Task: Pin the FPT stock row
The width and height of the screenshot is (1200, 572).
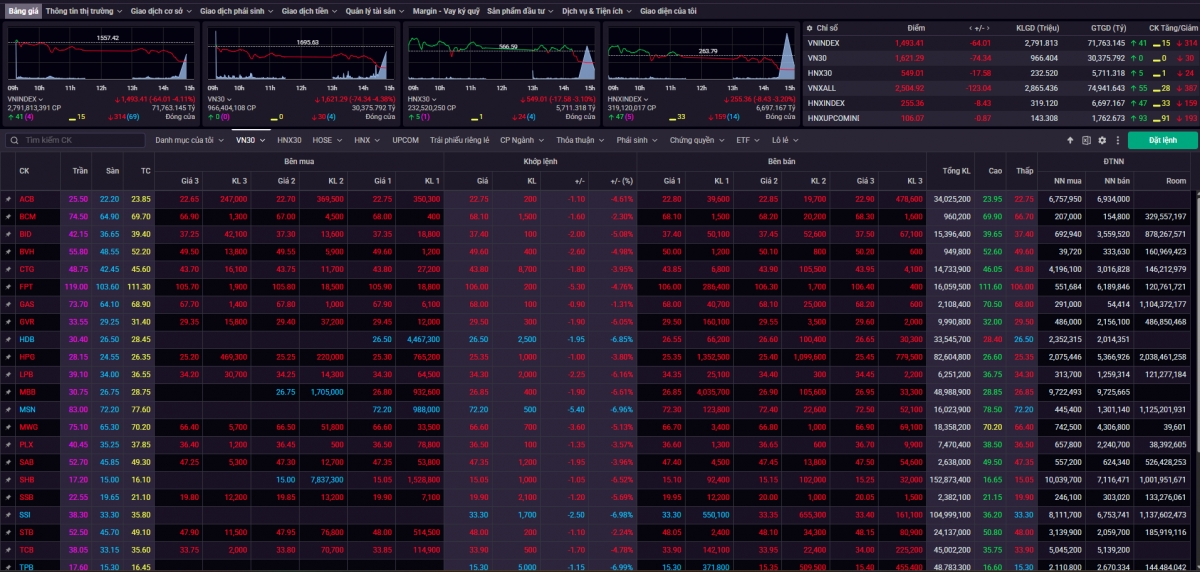Action: coord(9,285)
